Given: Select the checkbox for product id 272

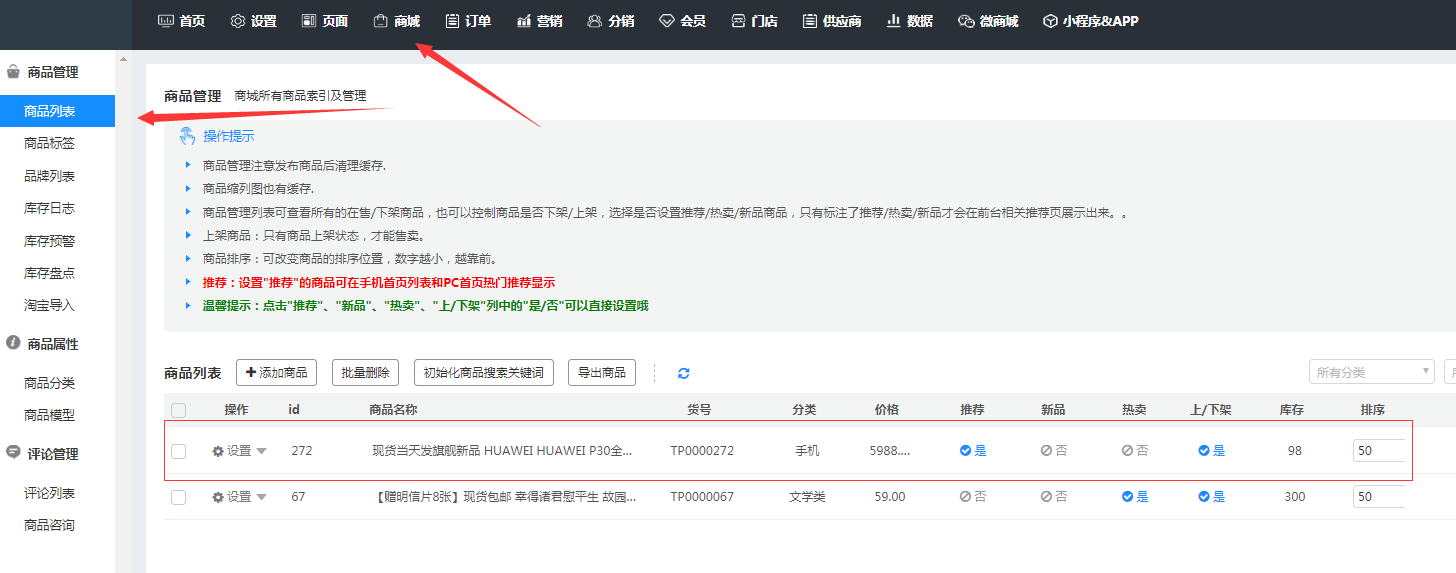Looking at the screenshot, I should [178, 451].
